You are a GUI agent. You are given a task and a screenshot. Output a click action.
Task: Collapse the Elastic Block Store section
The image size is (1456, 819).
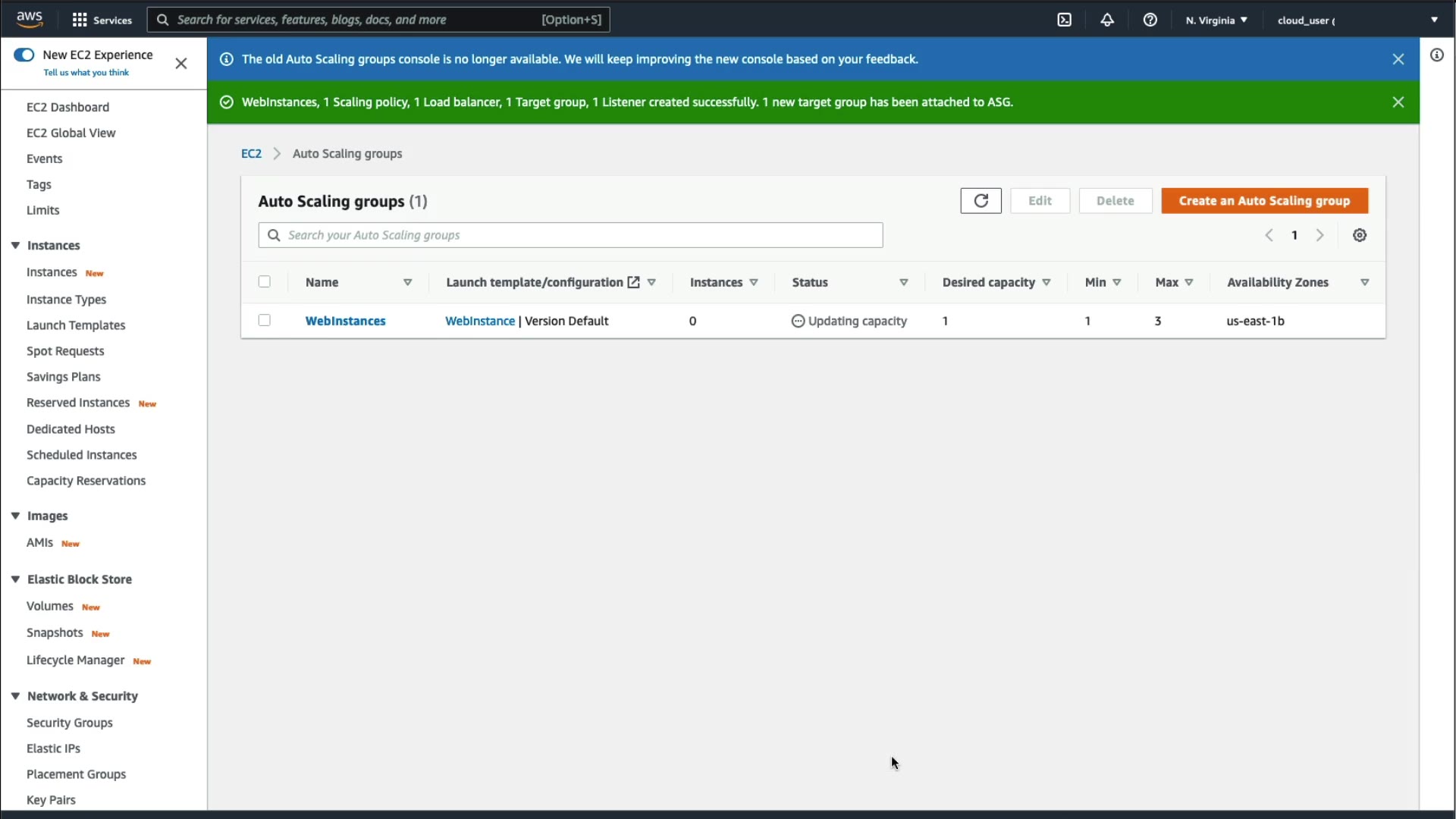15,579
